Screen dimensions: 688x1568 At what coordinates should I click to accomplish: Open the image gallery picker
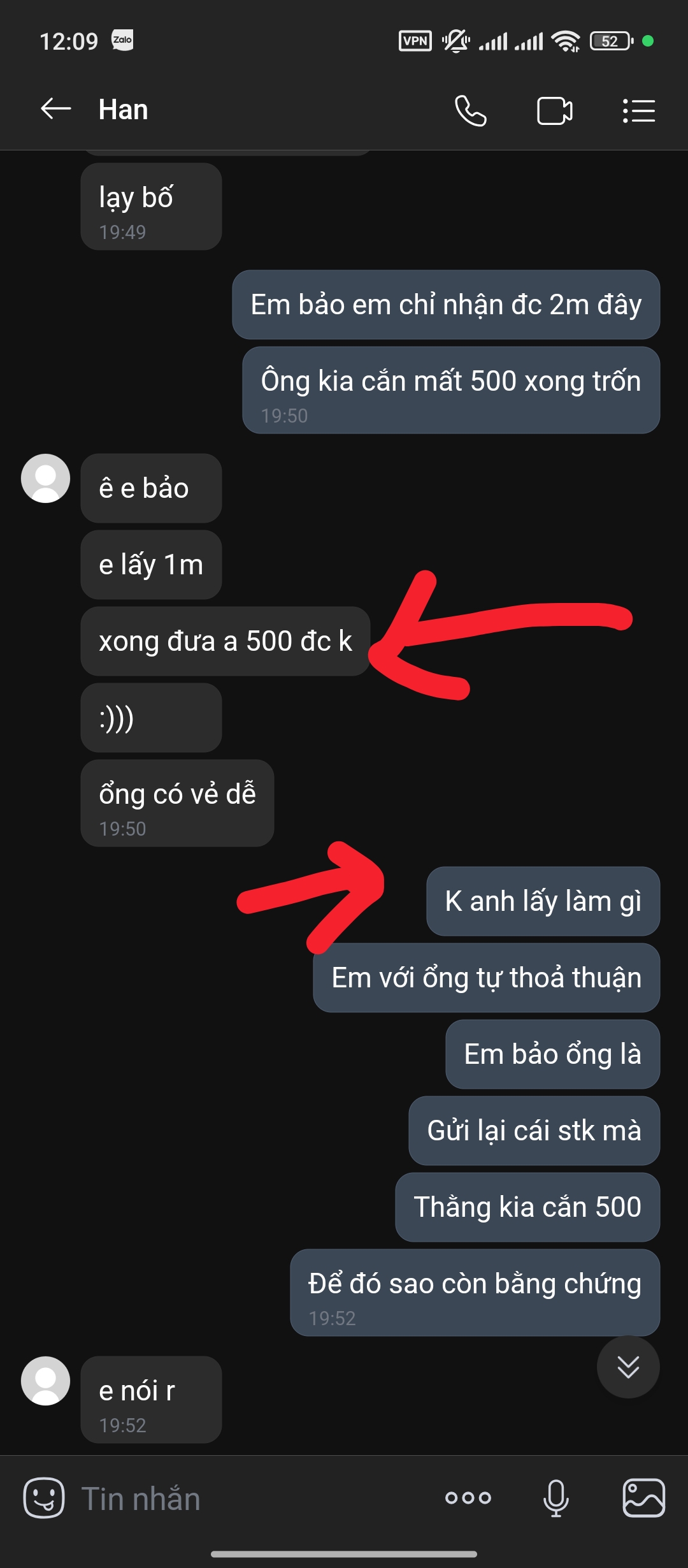[644, 1498]
